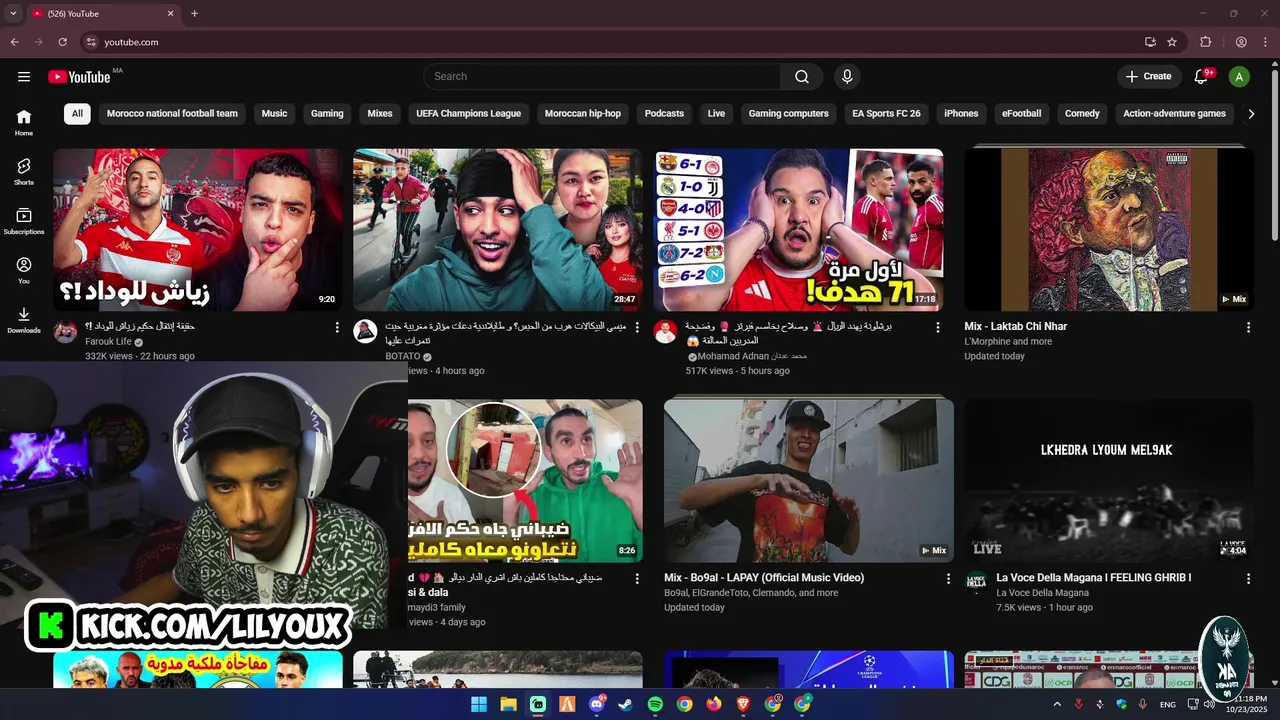This screenshot has height=720, width=1280.
Task: Select the Podcasts chip
Action: [664, 114]
